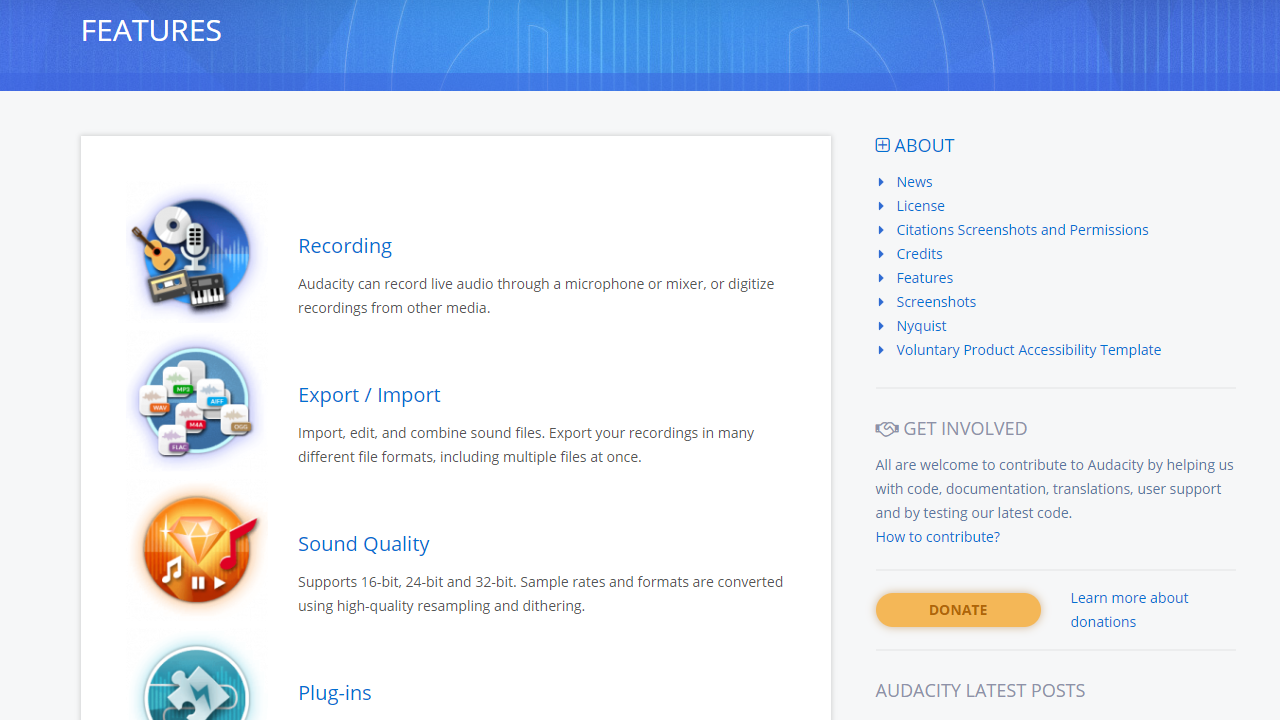Click the arrow bullet before News

[x=881, y=182]
